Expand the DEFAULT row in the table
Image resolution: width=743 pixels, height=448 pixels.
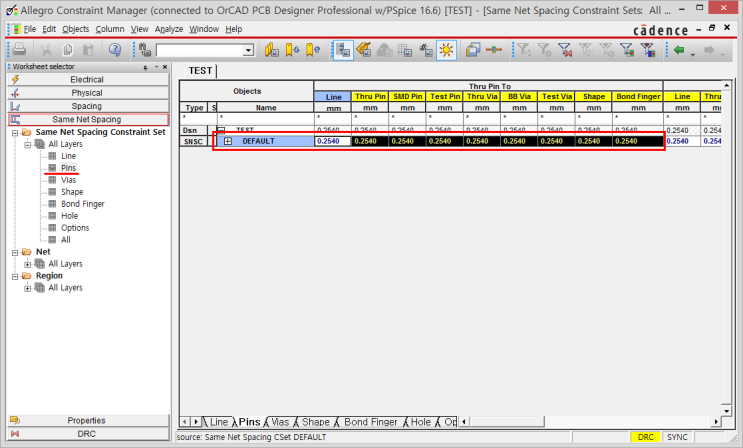pyautogui.click(x=228, y=141)
